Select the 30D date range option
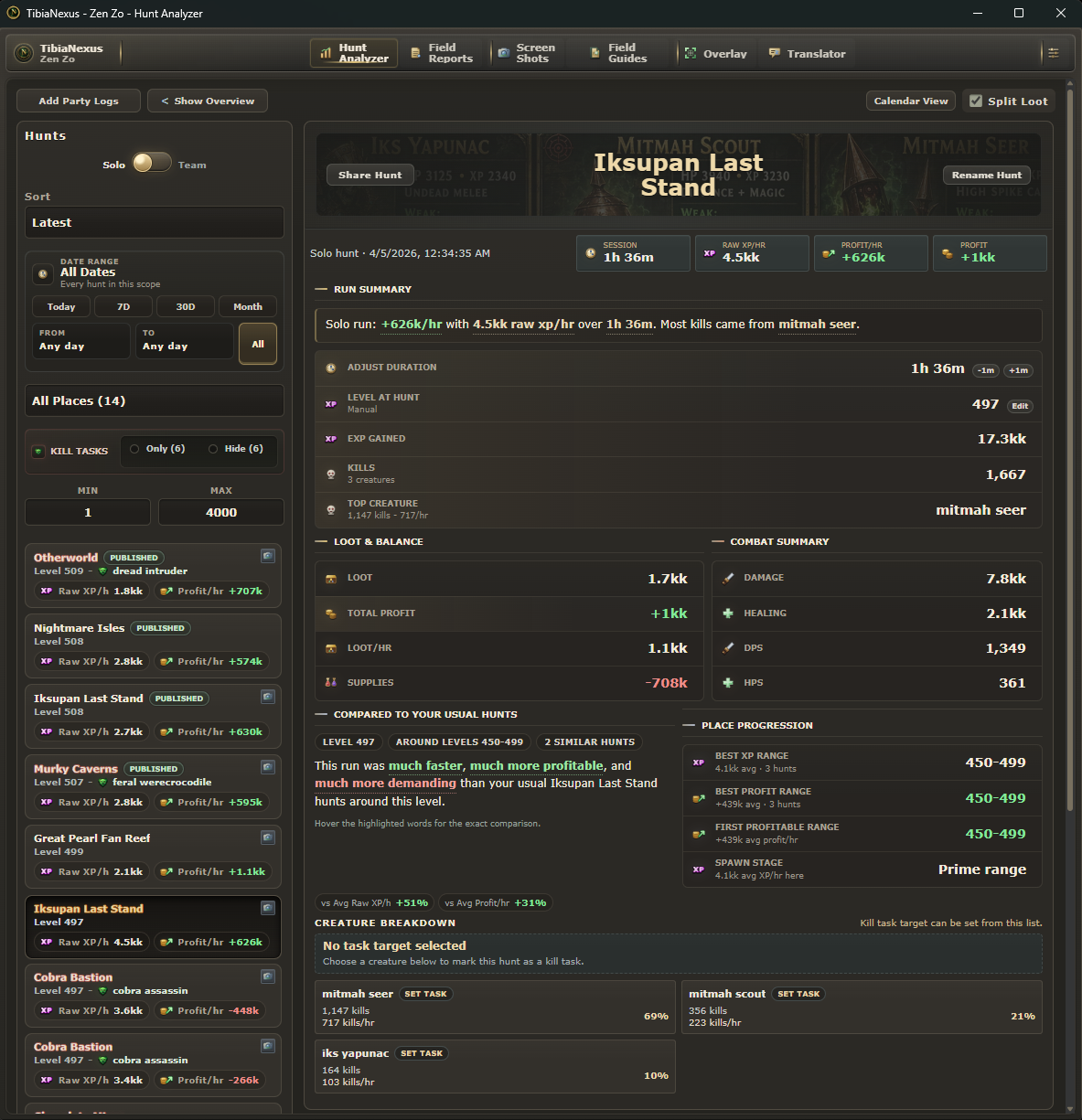Screen dimensions: 1082x1120 coord(186,307)
